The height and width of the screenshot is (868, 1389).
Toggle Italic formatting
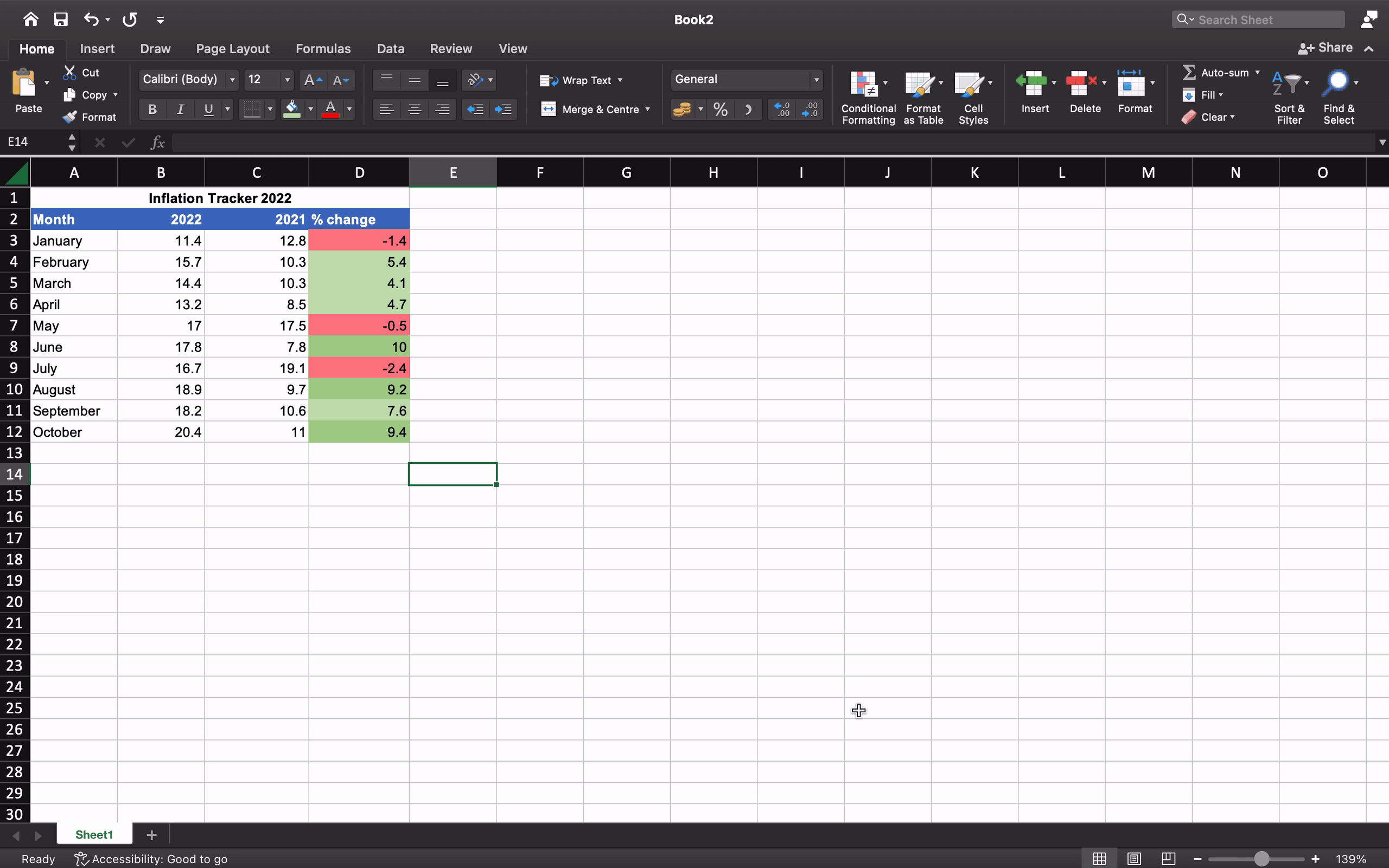[x=180, y=109]
